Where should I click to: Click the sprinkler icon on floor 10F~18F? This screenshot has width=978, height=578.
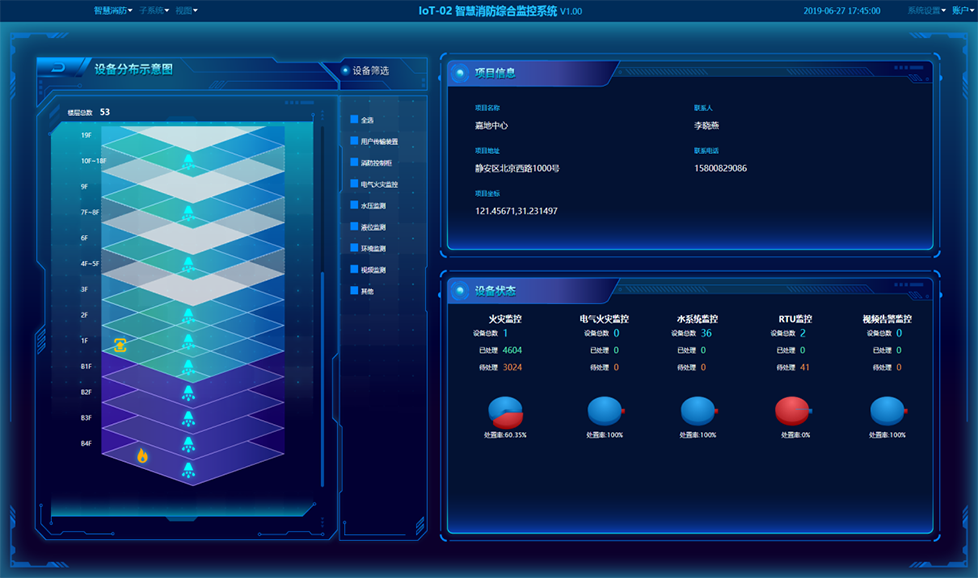tap(187, 160)
